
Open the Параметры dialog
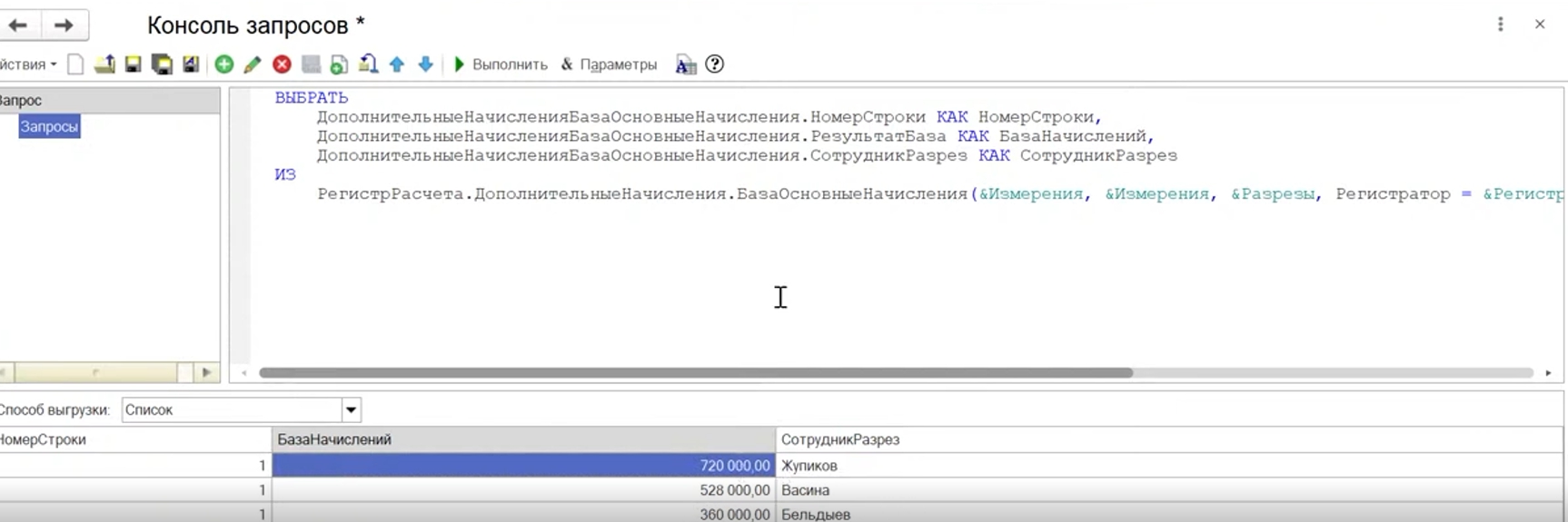coord(609,64)
